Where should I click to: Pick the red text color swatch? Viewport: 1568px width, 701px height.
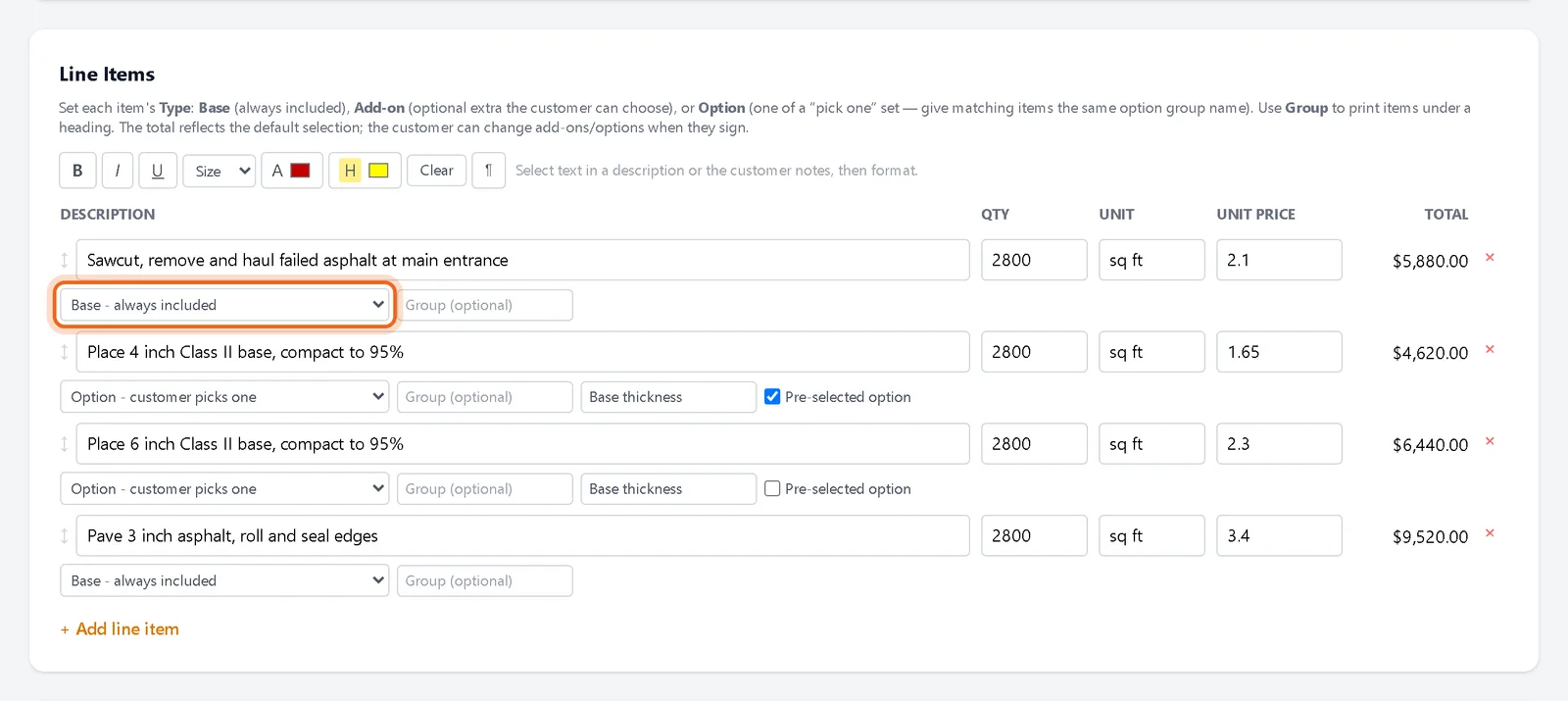point(301,171)
